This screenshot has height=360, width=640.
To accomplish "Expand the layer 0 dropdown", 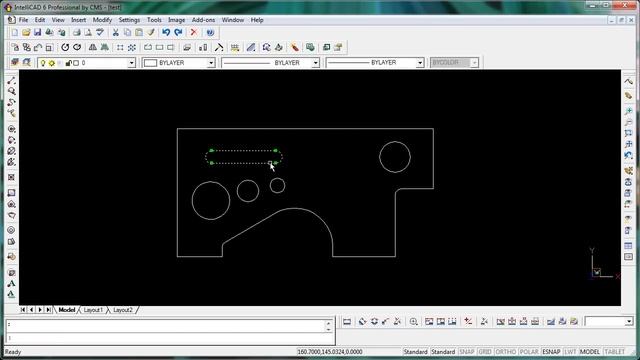I will (x=131, y=63).
